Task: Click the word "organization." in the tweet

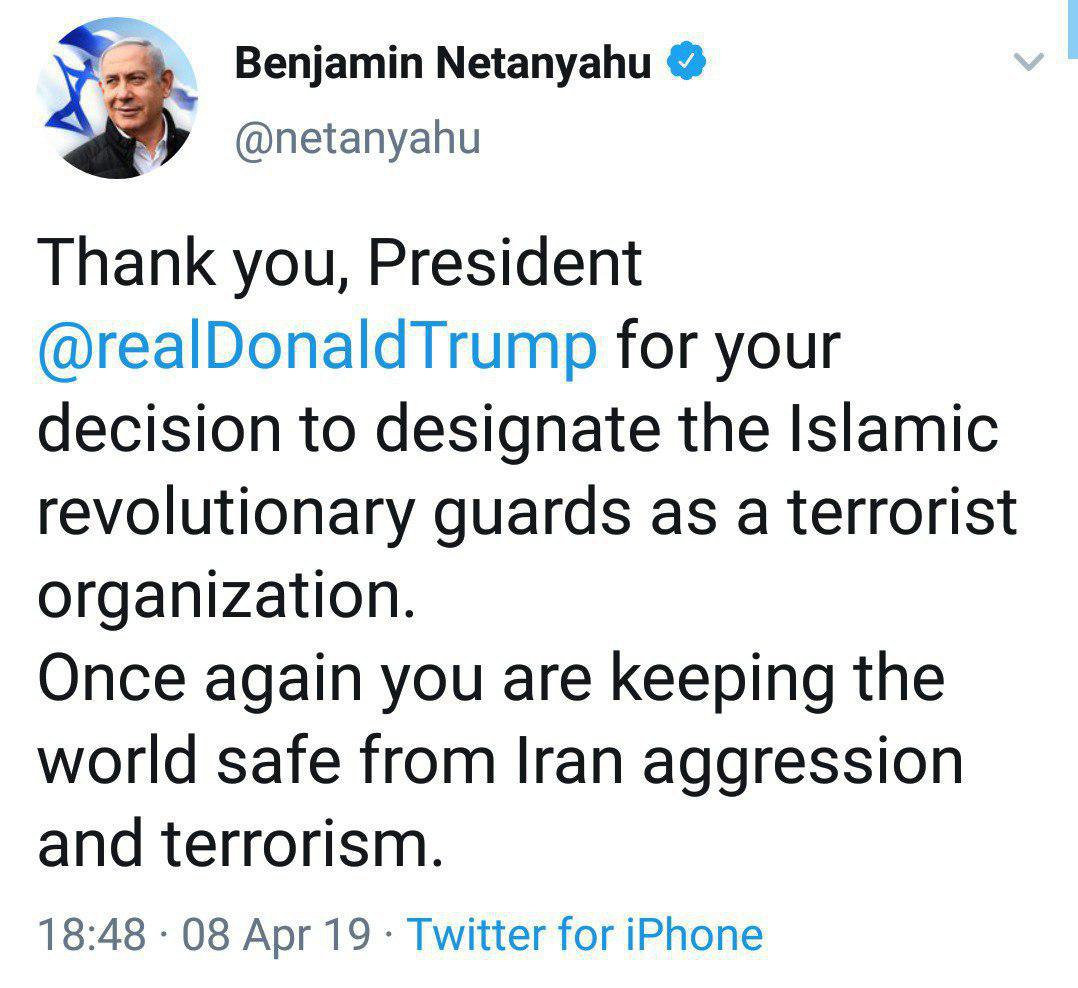Action: pyautogui.click(x=225, y=597)
